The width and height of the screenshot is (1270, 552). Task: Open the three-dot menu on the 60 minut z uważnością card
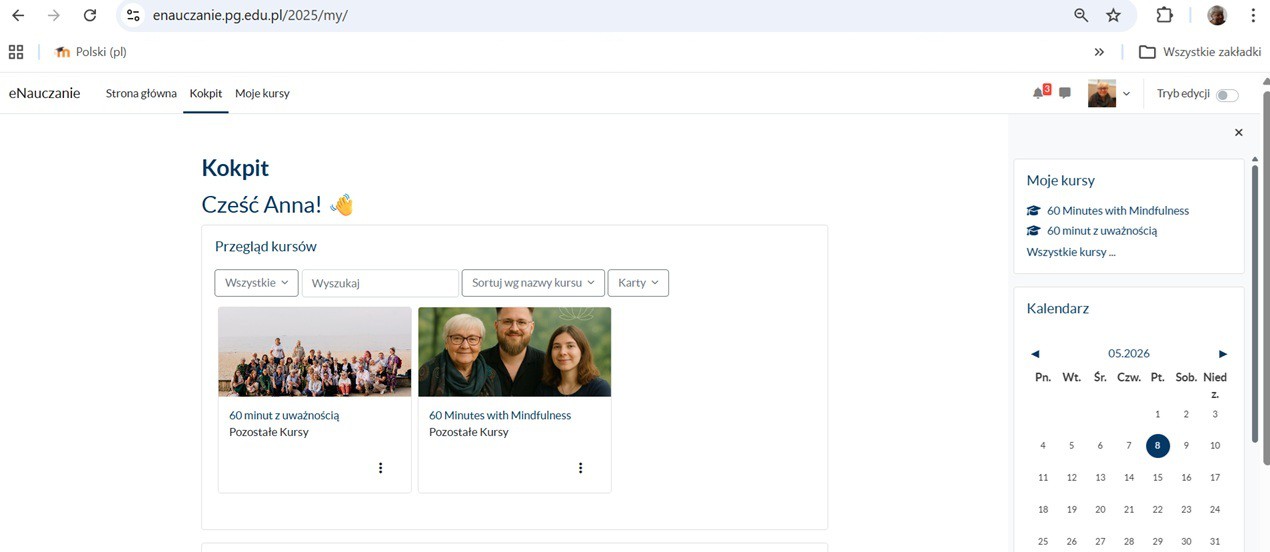[380, 468]
